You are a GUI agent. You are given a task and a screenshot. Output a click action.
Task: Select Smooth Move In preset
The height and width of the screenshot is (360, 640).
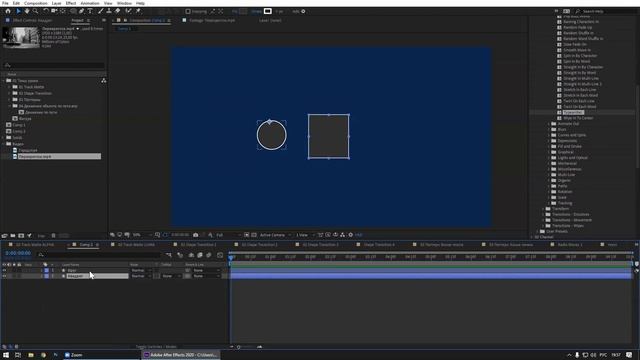pyautogui.click(x=576, y=50)
